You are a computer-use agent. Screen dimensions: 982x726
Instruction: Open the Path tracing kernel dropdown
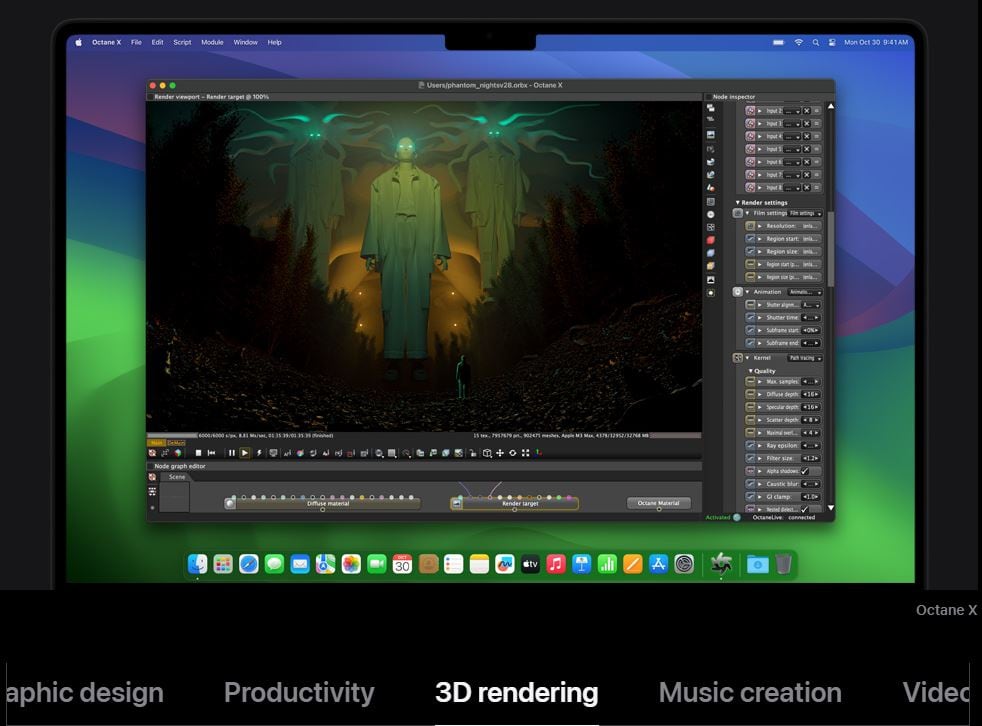[x=804, y=358]
